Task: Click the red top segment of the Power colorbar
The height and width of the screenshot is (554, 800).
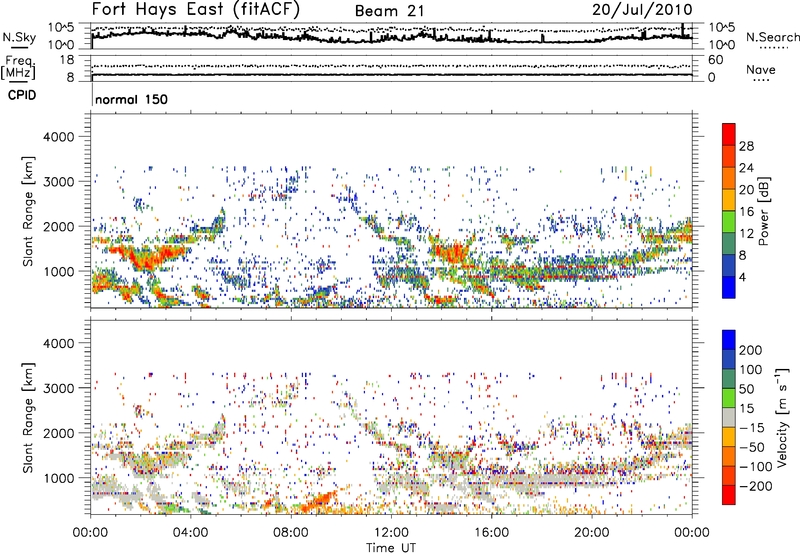Action: point(729,134)
